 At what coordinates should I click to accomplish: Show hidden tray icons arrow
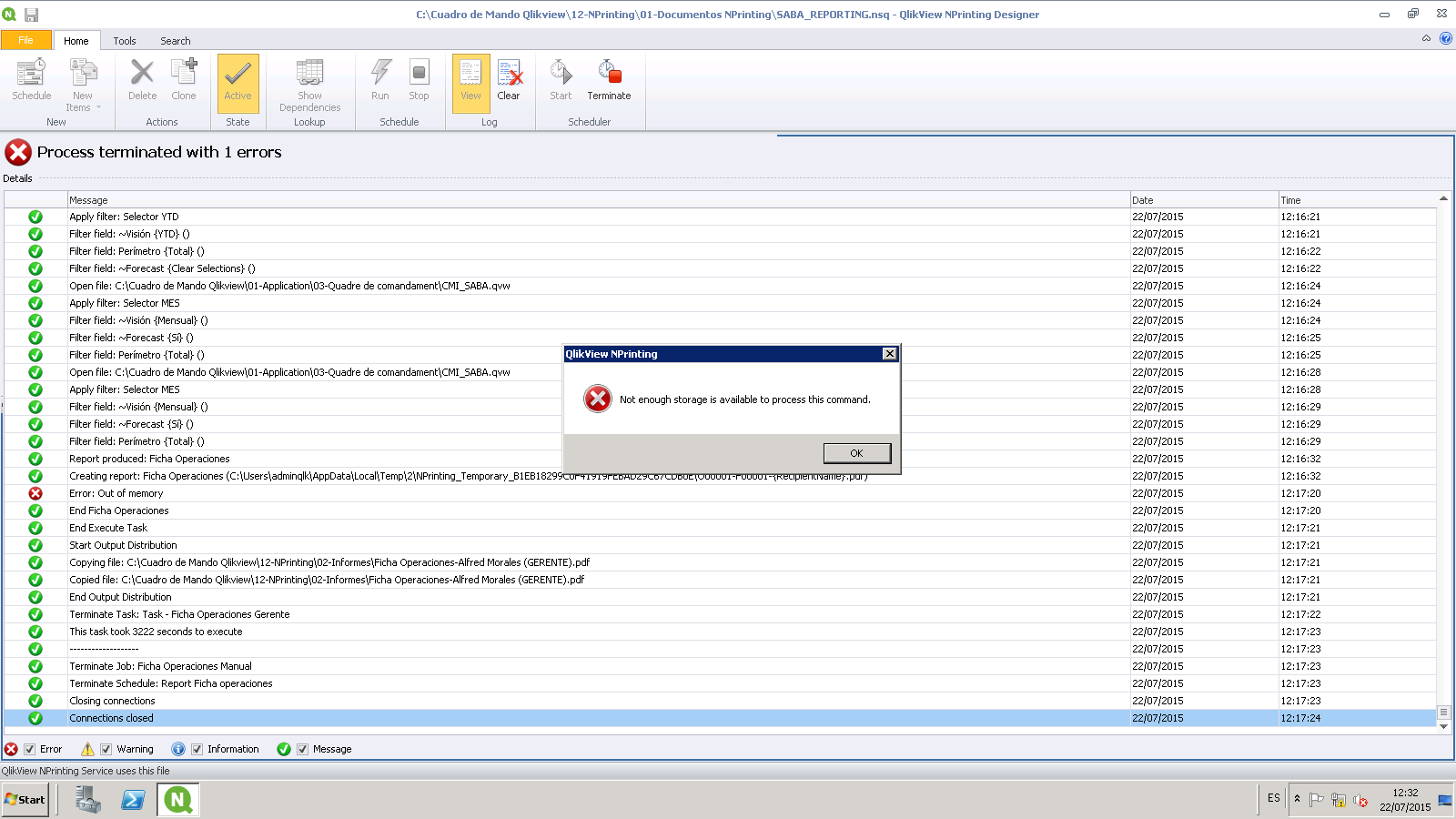tap(1297, 799)
